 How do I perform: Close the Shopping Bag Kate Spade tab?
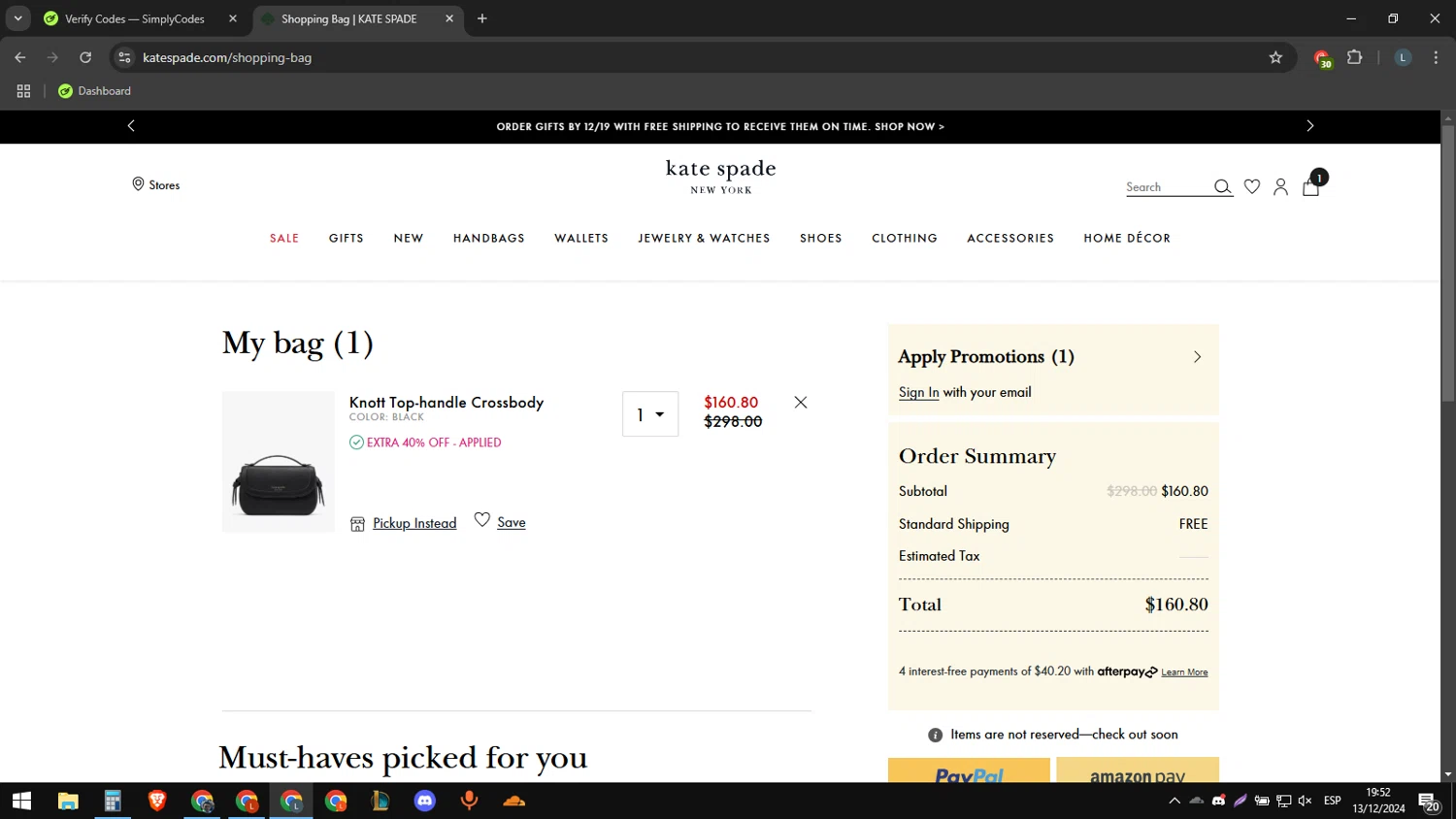[449, 18]
